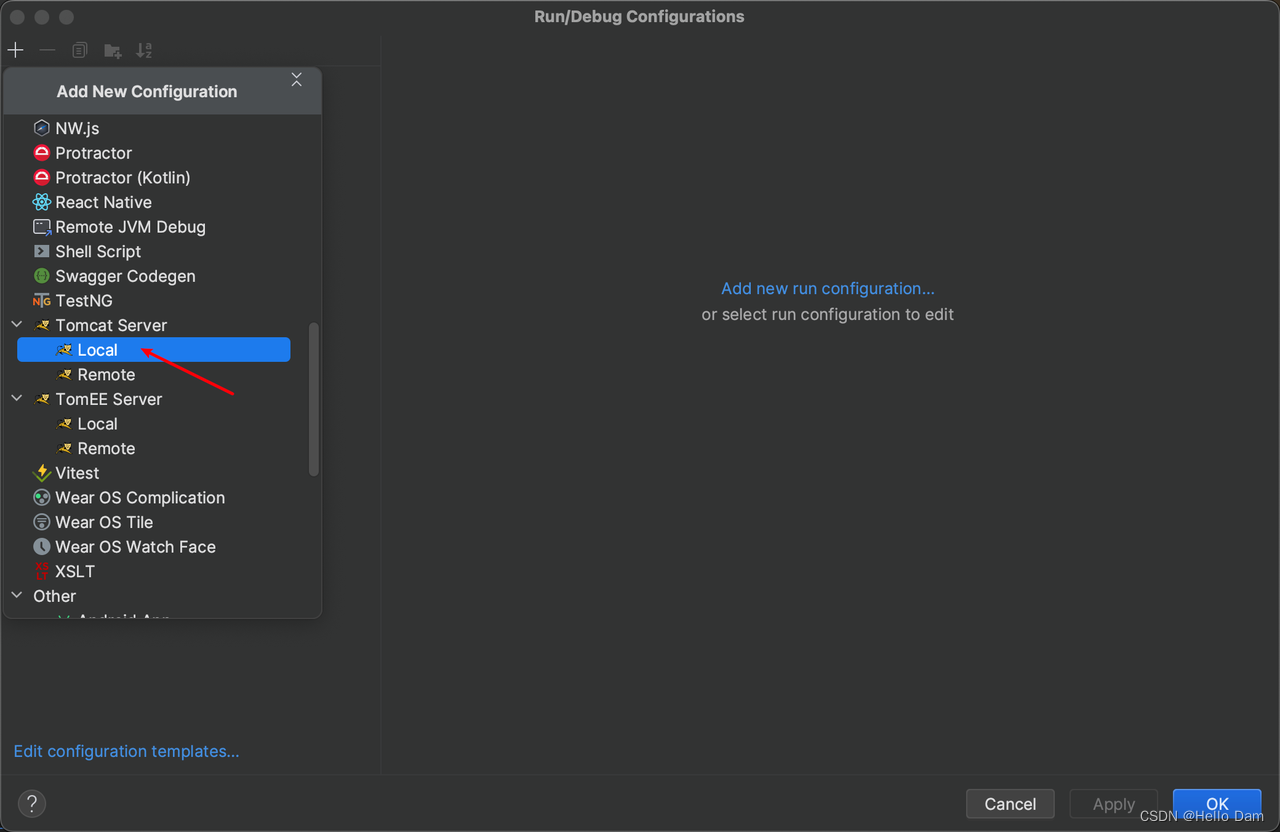1280x832 pixels.
Task: Click the Cancel button
Action: click(1010, 804)
